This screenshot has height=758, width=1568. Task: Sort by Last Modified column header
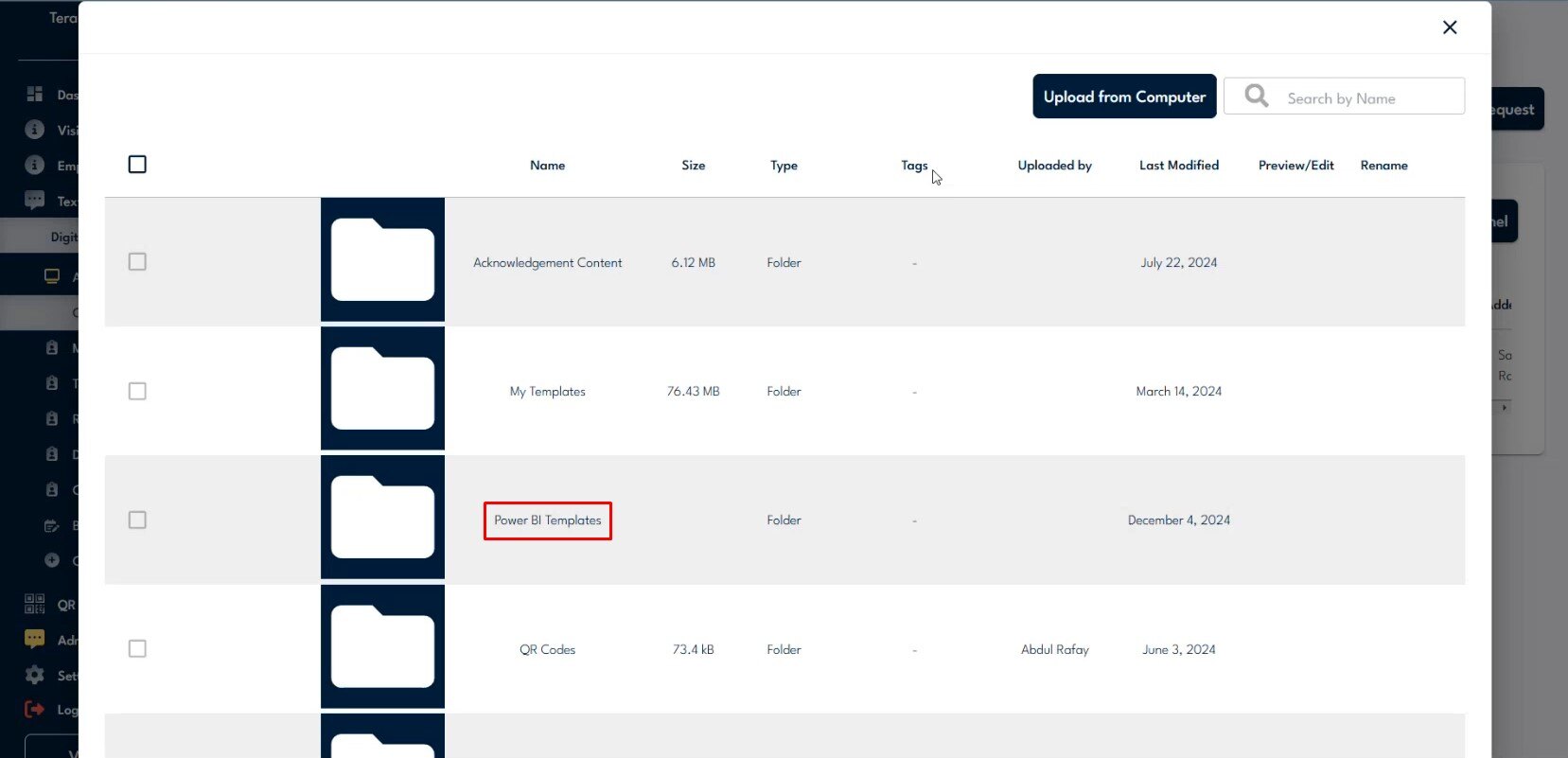click(x=1179, y=166)
